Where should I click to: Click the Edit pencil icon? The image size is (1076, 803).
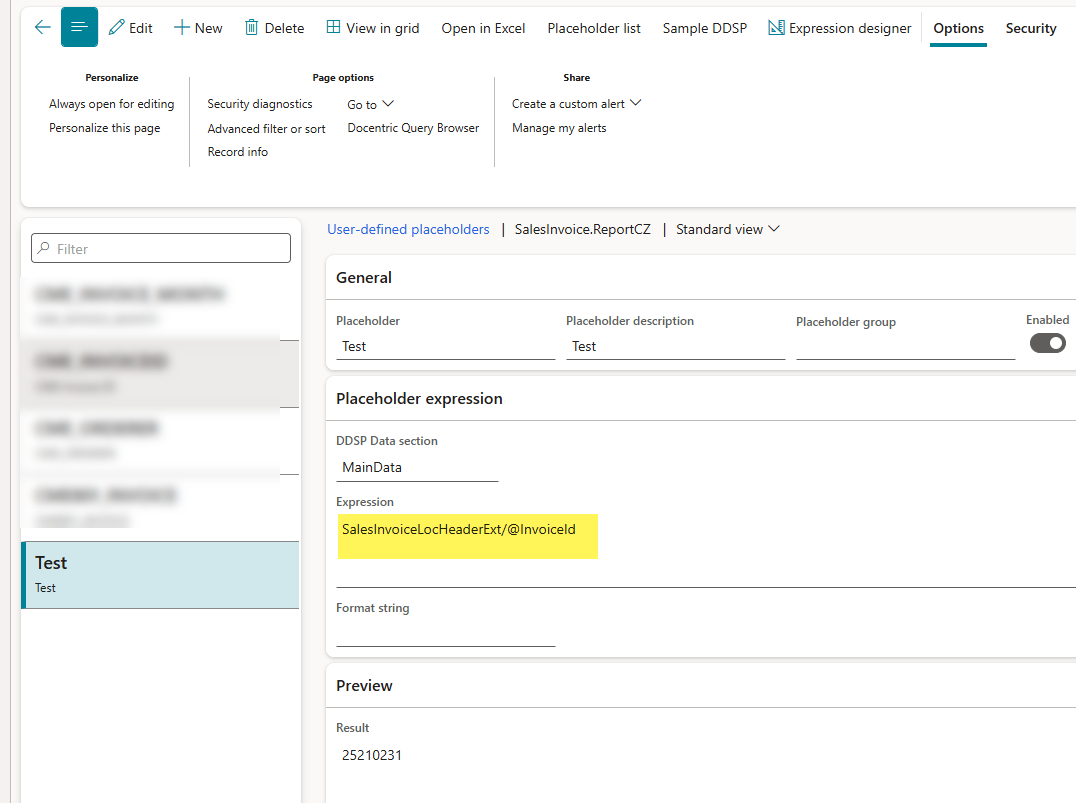117,28
